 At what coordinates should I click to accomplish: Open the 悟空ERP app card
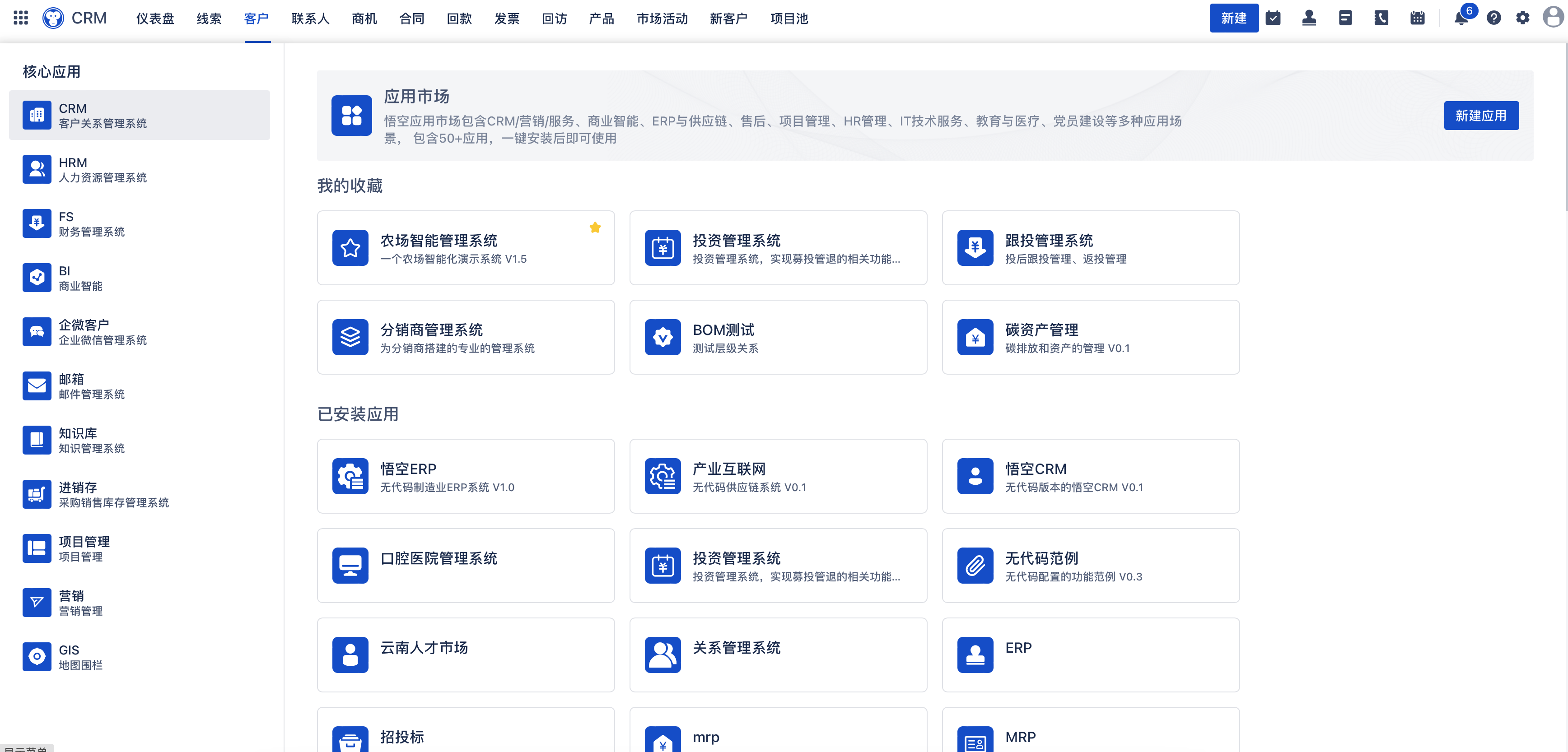[466, 476]
